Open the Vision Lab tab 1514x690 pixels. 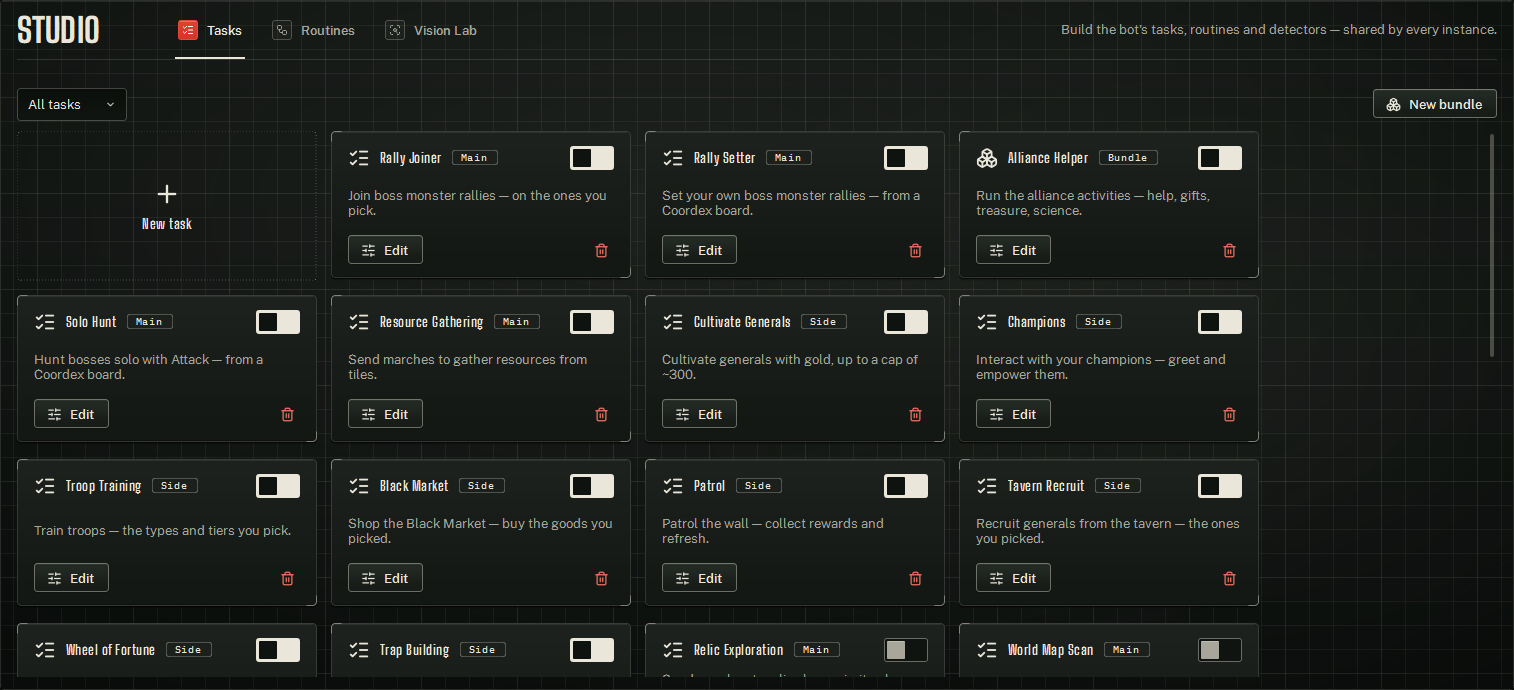click(x=431, y=31)
